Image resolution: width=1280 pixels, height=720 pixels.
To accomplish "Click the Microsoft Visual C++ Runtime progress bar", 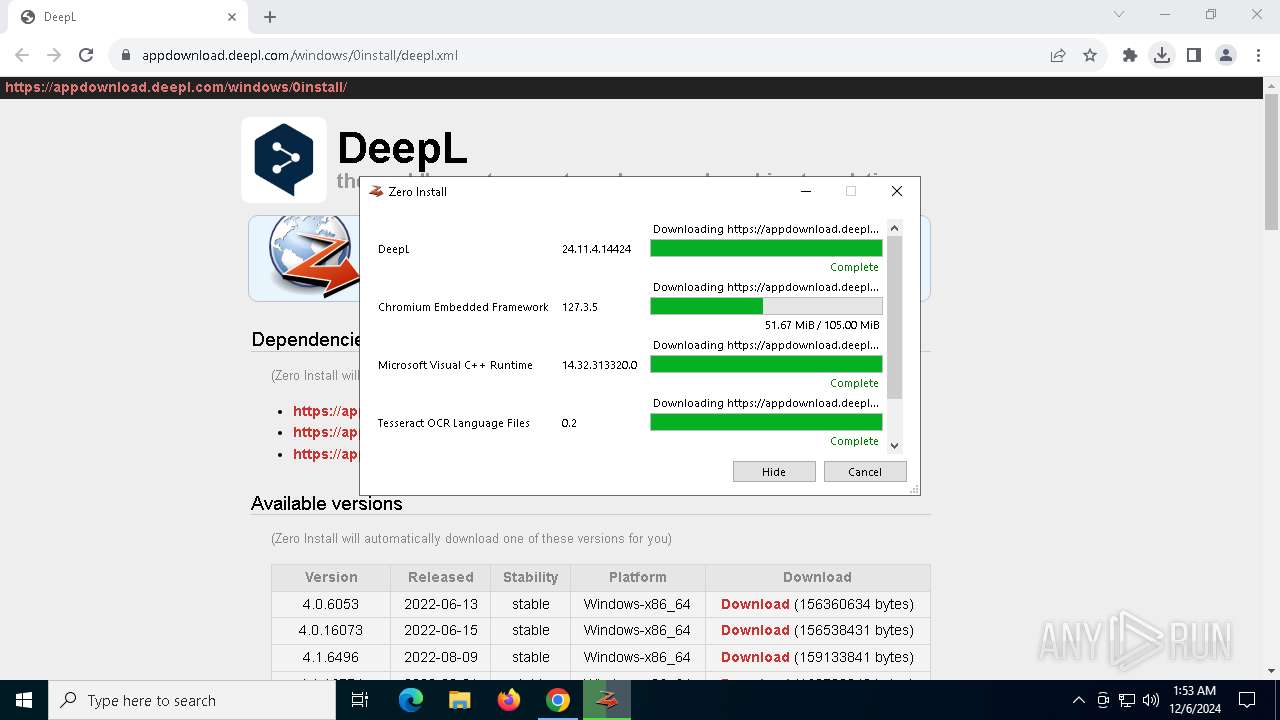I will pyautogui.click(x=766, y=365).
